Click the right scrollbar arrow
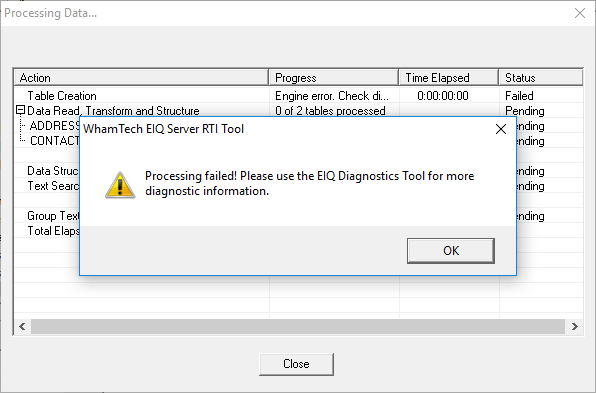The height and width of the screenshot is (393, 596). [574, 326]
